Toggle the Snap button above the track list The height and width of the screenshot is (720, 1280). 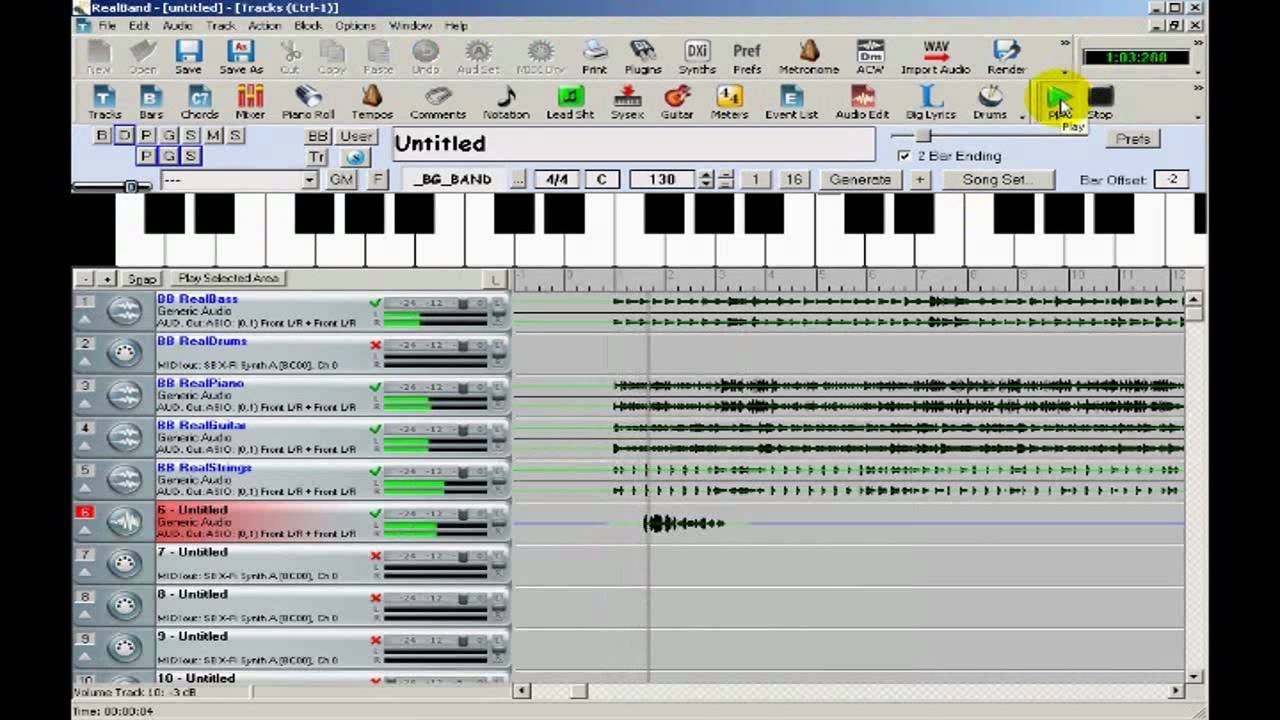click(x=141, y=279)
